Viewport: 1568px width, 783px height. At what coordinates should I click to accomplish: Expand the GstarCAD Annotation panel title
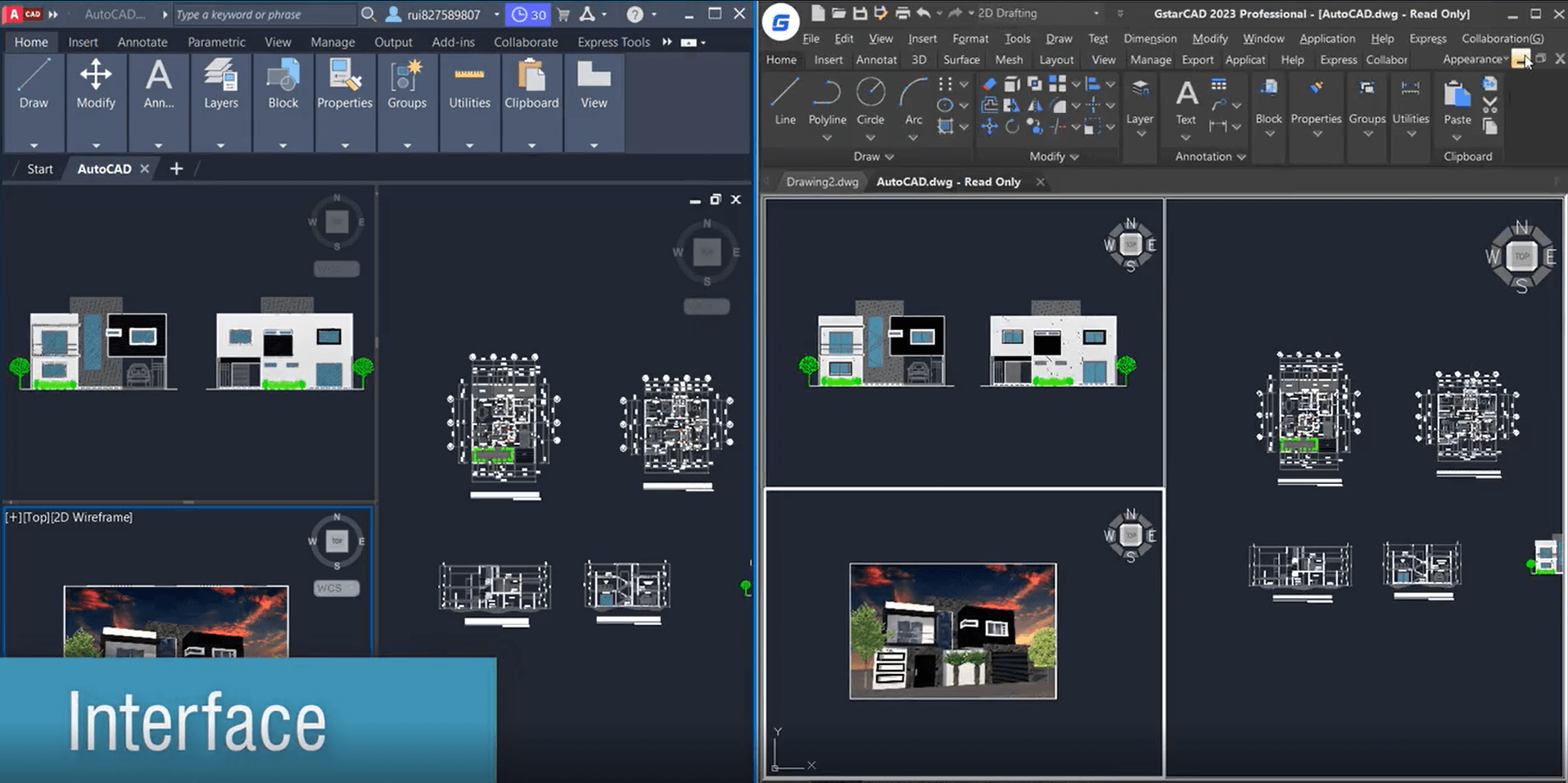[1210, 156]
